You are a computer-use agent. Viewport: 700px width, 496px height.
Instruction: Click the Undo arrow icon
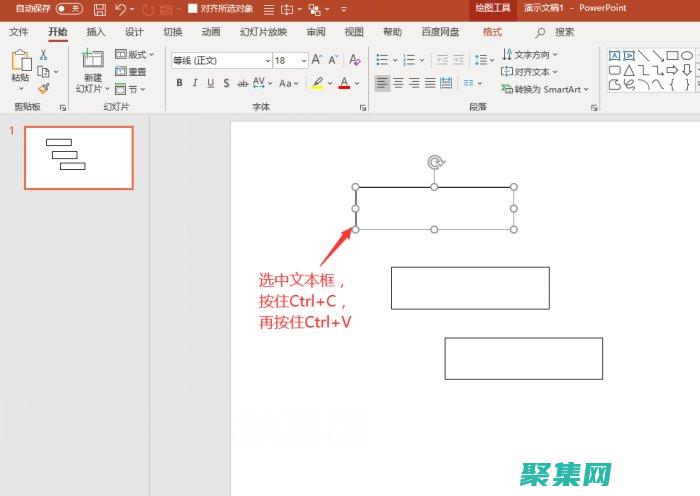pyautogui.click(x=121, y=9)
